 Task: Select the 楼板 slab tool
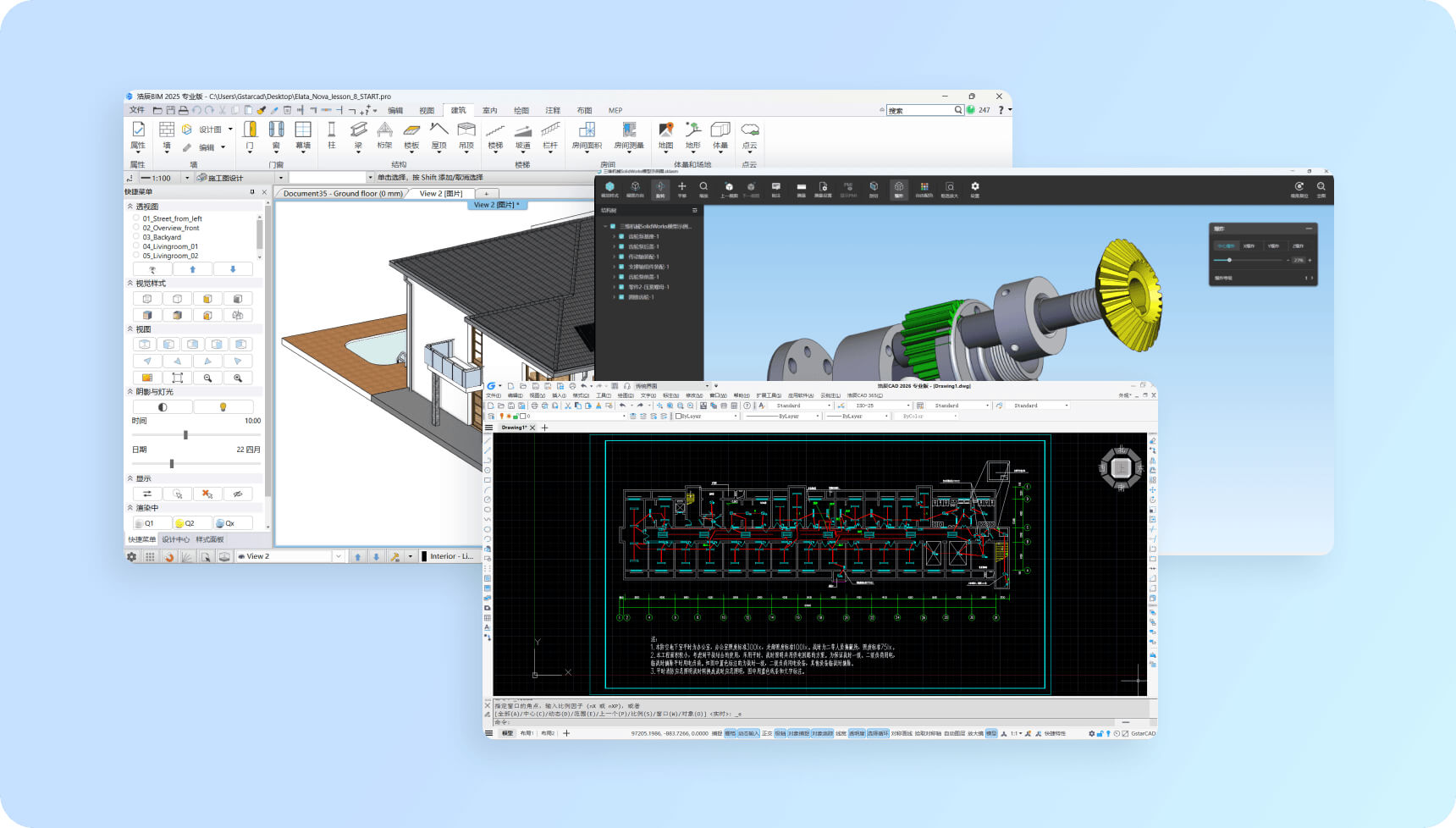(x=411, y=135)
